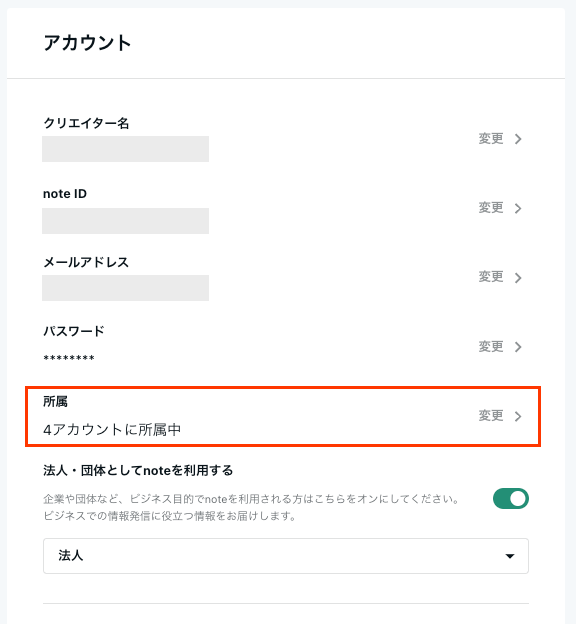Open the 法人 dropdown box
The image size is (576, 624).
(x=286, y=556)
